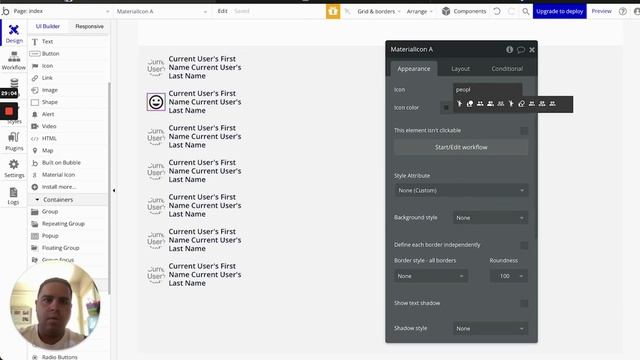
Task: Close the MaterialIcon A property panel
Action: tap(532, 49)
